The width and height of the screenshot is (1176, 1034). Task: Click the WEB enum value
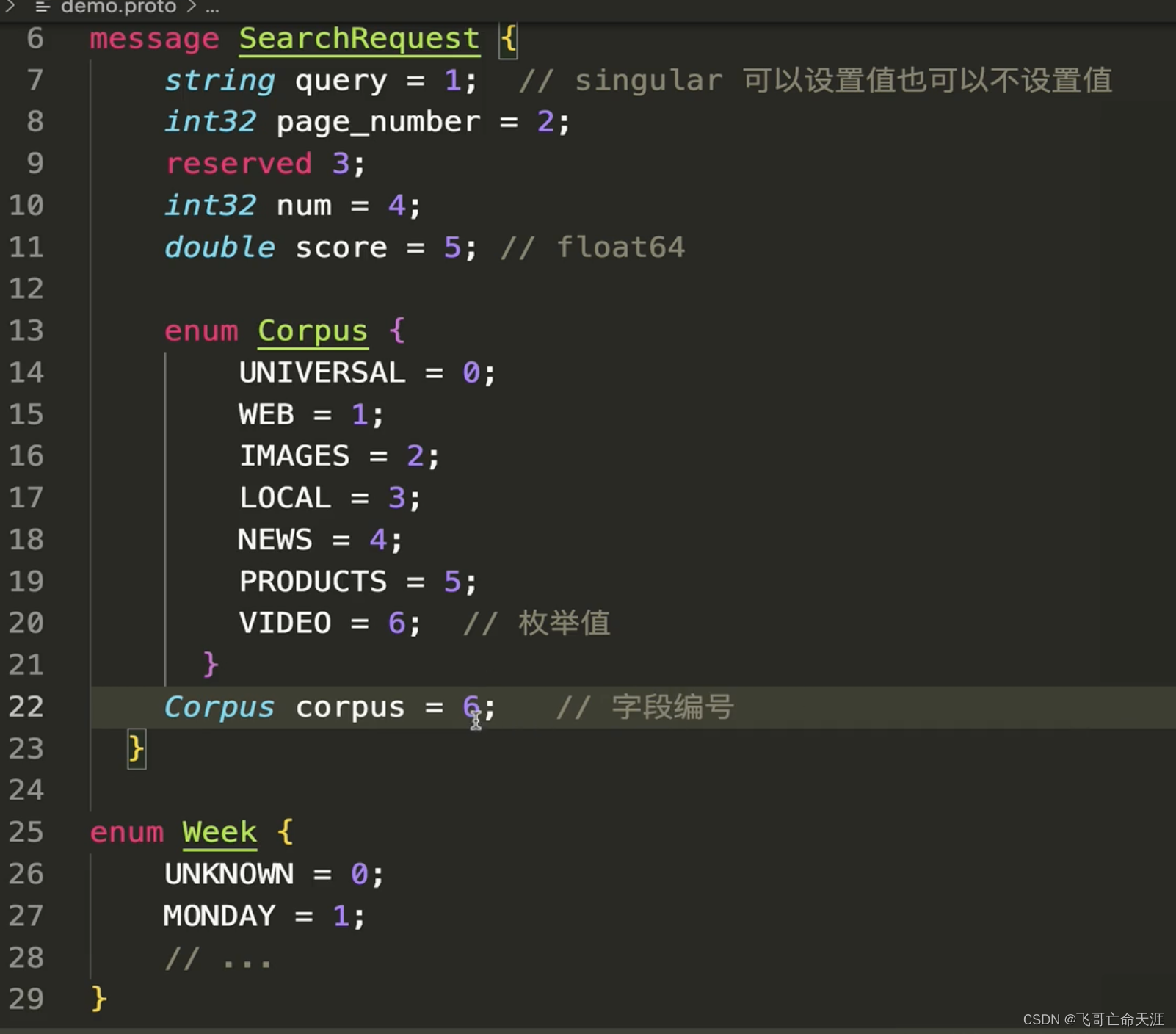coord(266,414)
